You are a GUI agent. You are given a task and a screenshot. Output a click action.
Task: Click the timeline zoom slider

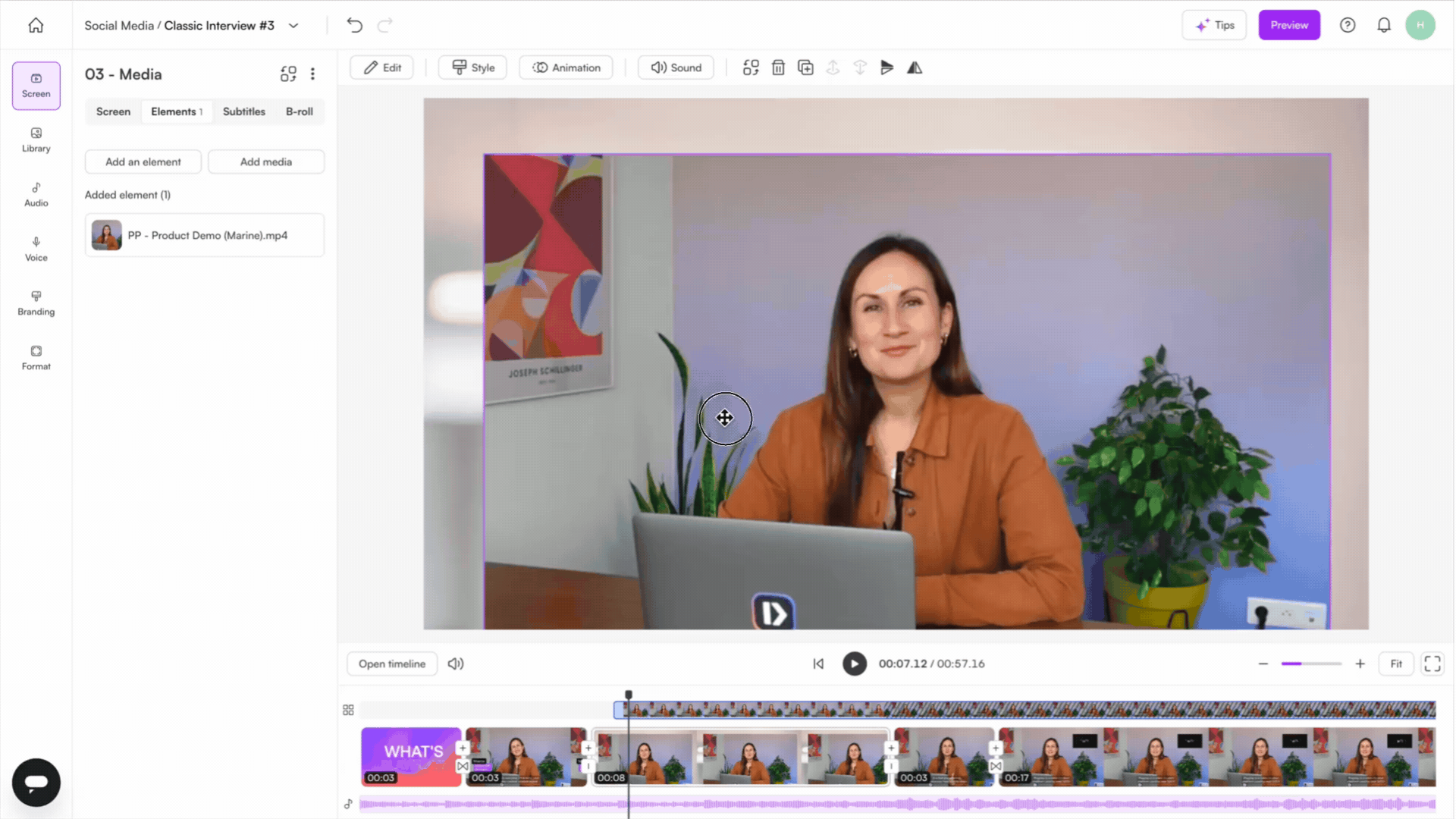(x=1311, y=664)
